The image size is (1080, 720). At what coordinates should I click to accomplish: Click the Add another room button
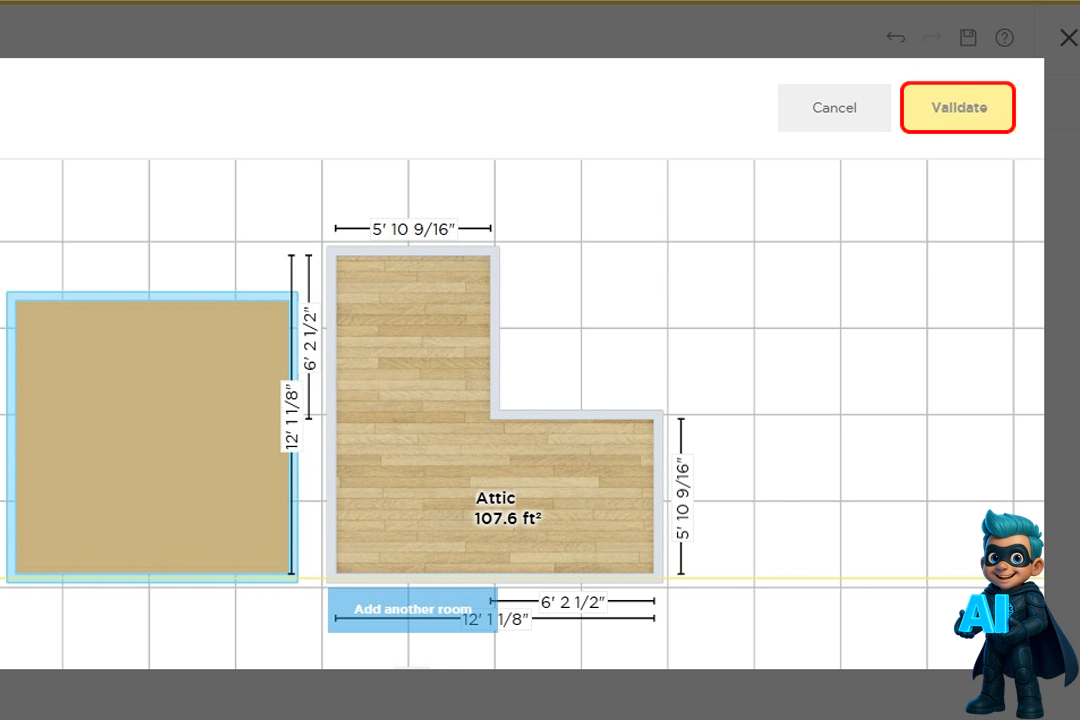pos(412,609)
